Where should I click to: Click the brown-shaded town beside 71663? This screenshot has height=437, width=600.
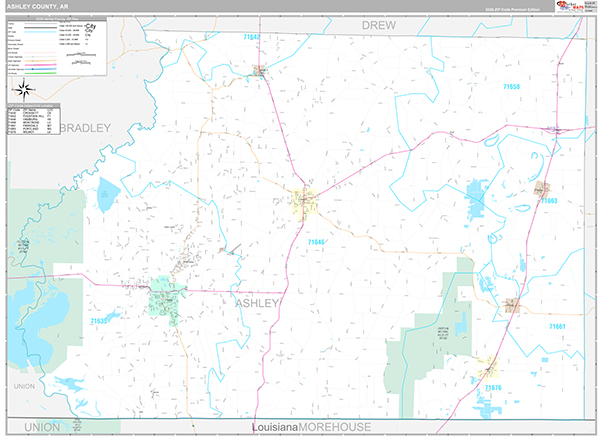click(542, 189)
